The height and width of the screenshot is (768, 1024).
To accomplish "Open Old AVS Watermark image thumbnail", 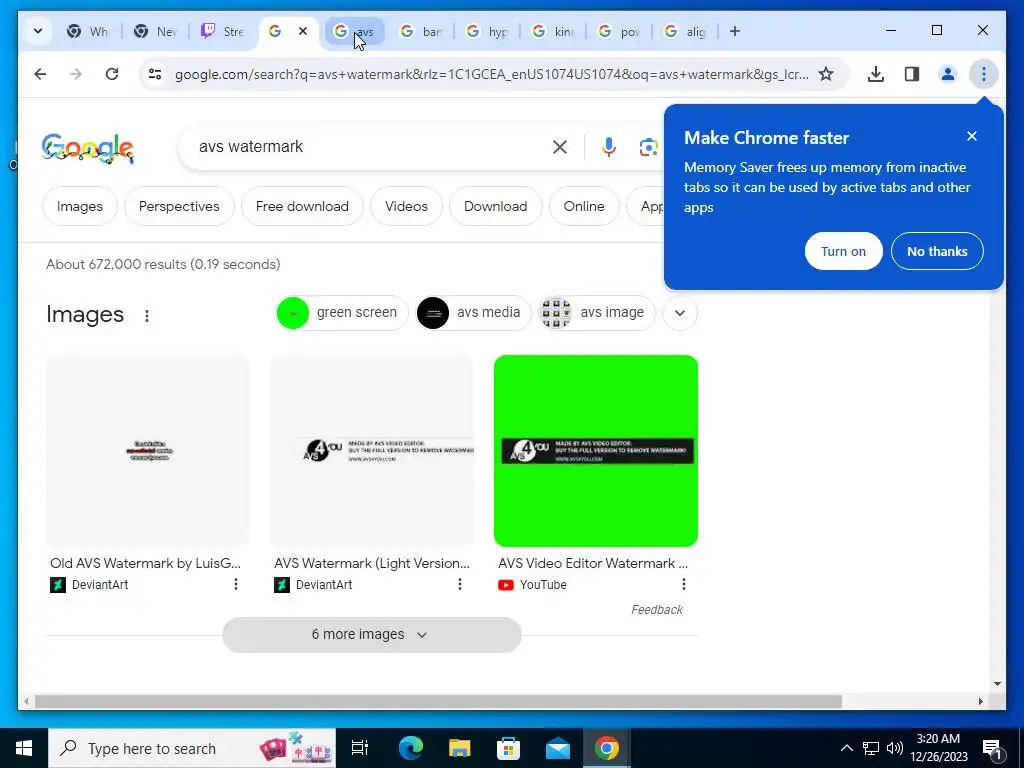I will [x=148, y=451].
